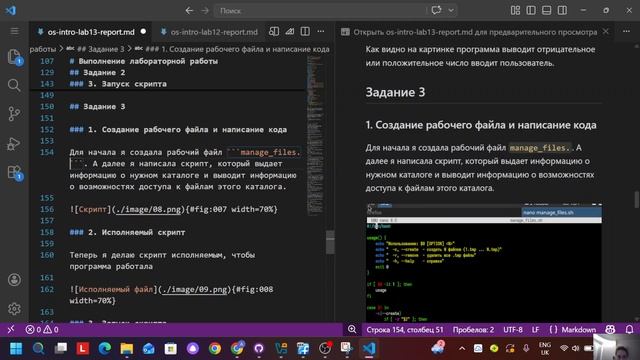Click the search command center field
Viewport: 640px width, 360px height.
(320, 11)
